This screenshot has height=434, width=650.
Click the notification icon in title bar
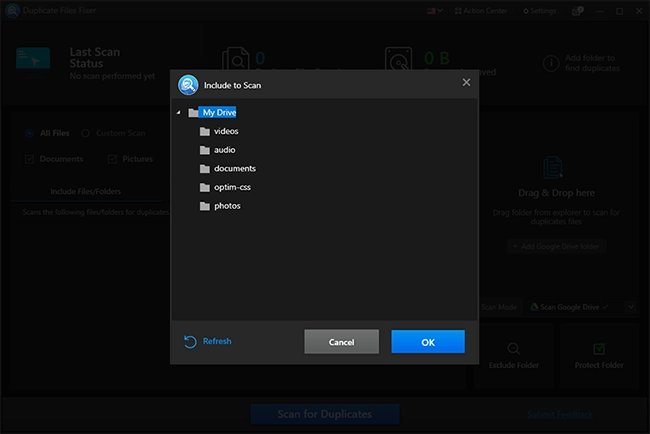pyautogui.click(x=577, y=11)
